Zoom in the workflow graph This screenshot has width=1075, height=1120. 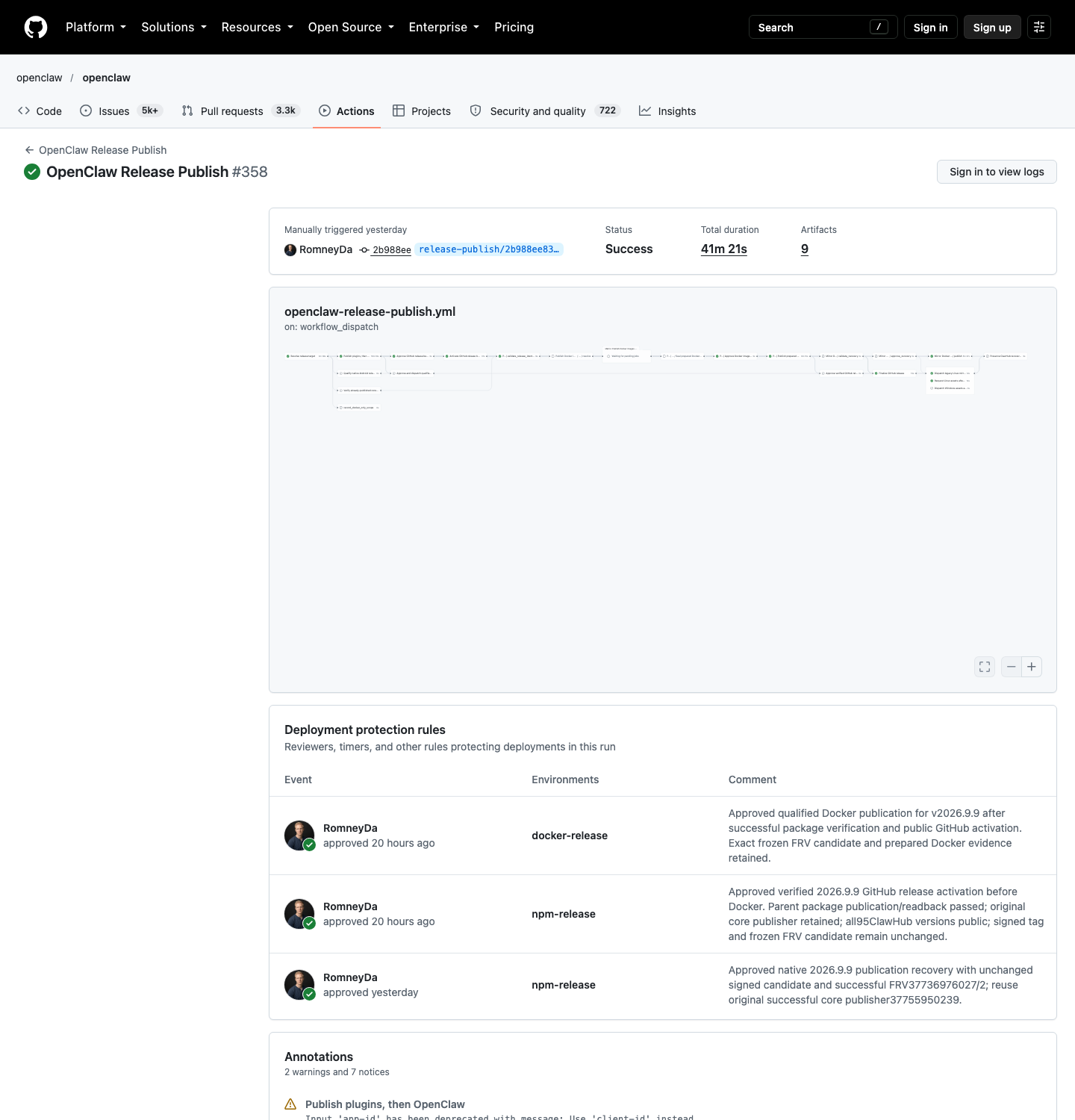pyautogui.click(x=1032, y=667)
